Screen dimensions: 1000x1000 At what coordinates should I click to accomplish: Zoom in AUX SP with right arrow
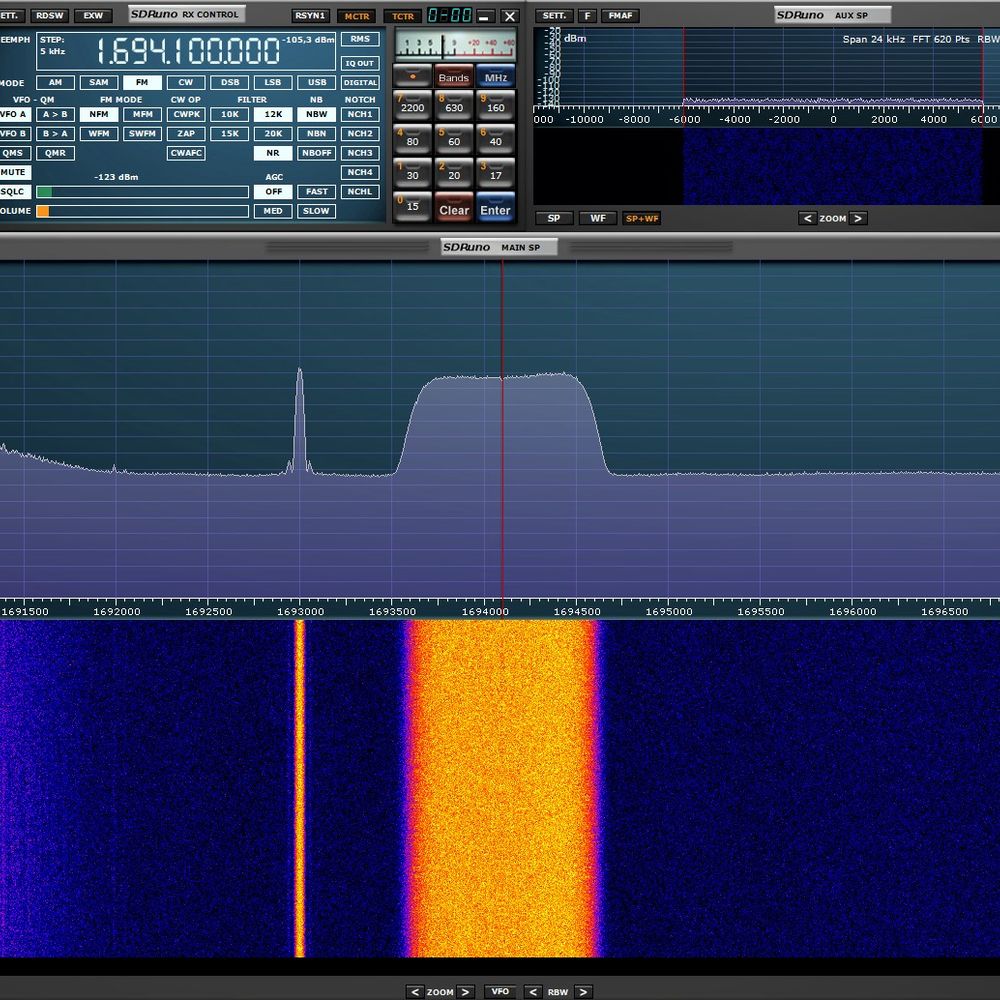(x=858, y=218)
